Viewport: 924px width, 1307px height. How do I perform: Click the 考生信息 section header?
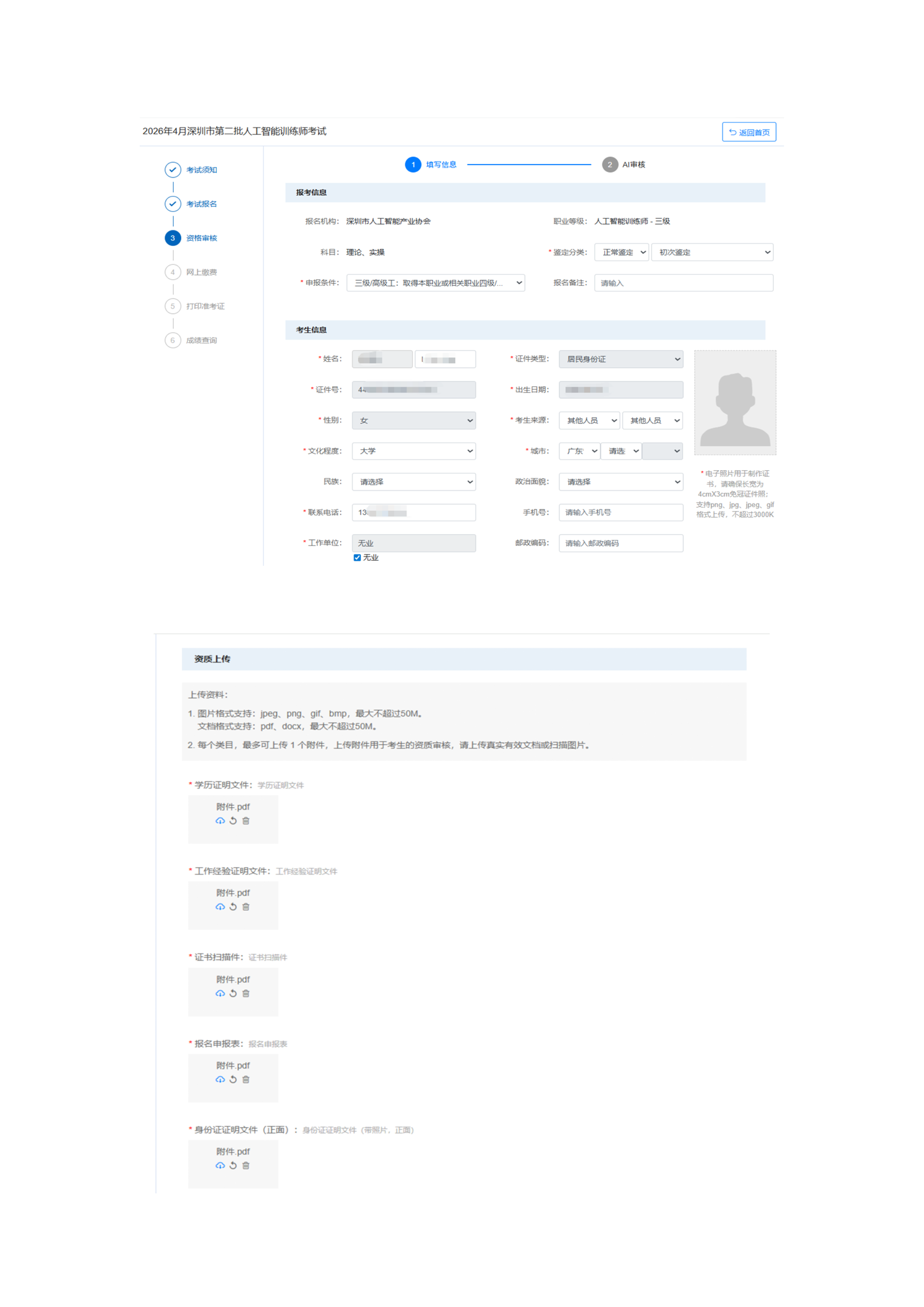pos(525,330)
